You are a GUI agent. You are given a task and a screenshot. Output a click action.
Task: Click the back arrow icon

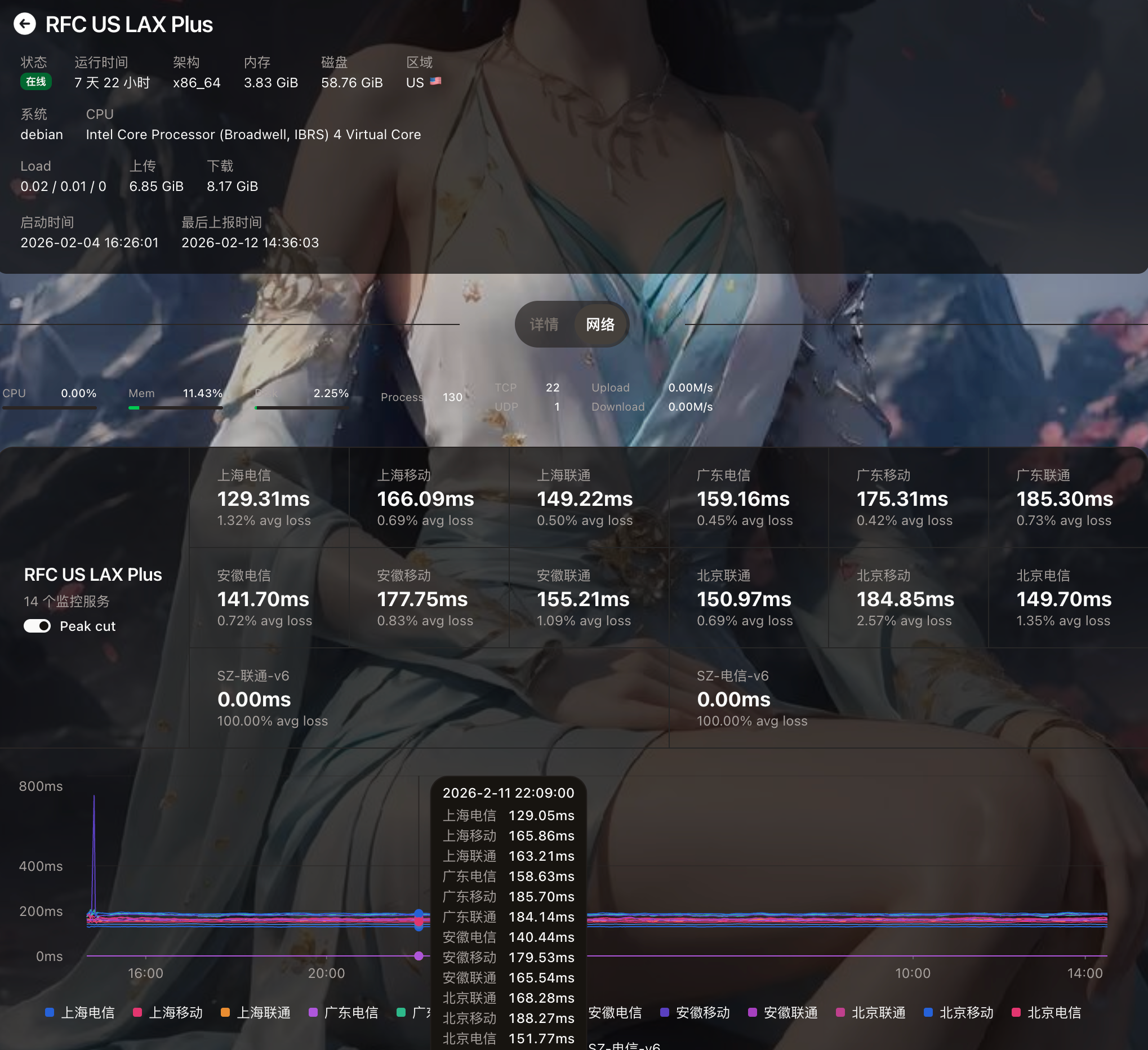tap(24, 24)
